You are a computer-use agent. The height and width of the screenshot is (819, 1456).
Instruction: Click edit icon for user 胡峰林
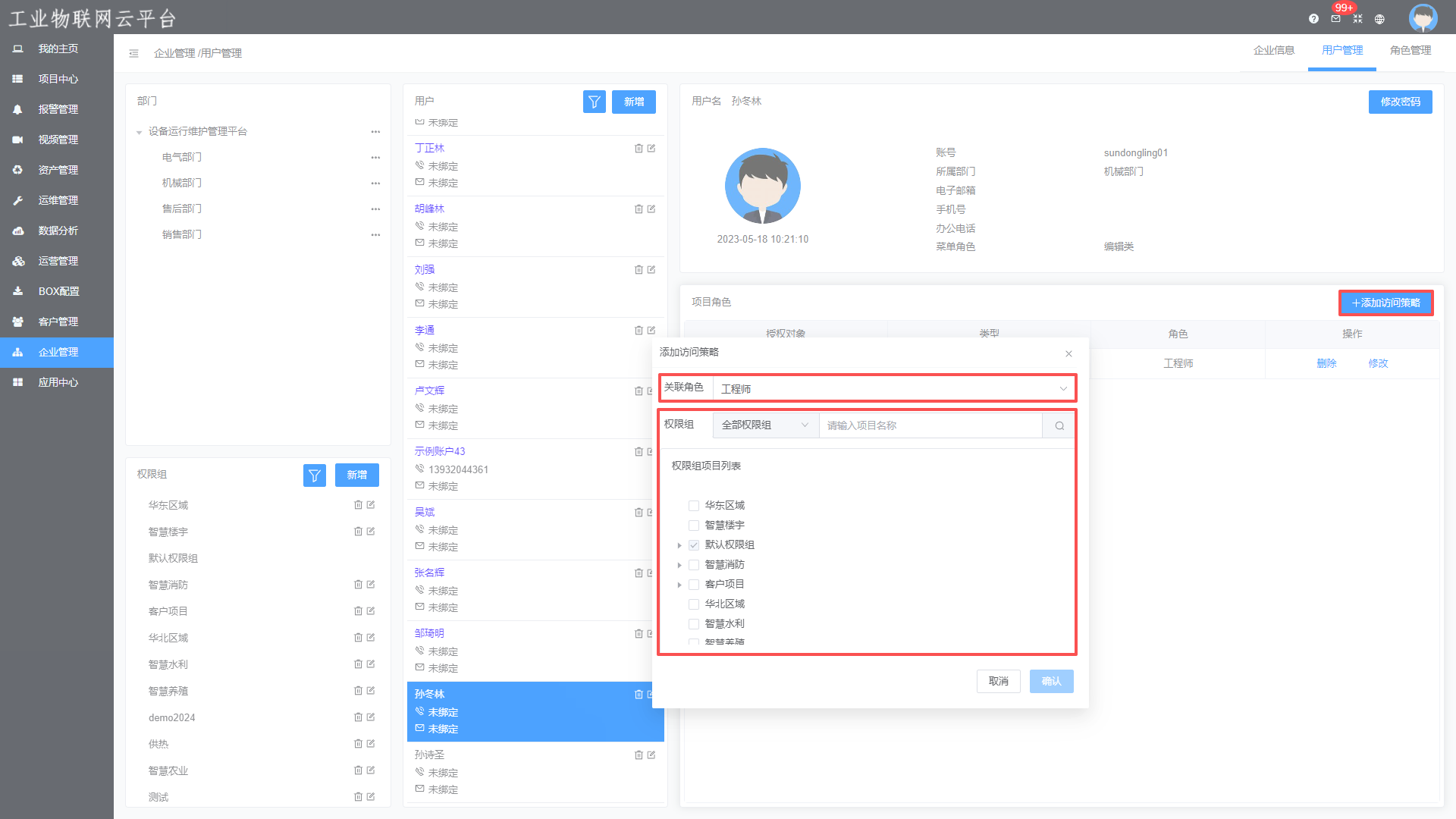[x=651, y=209]
